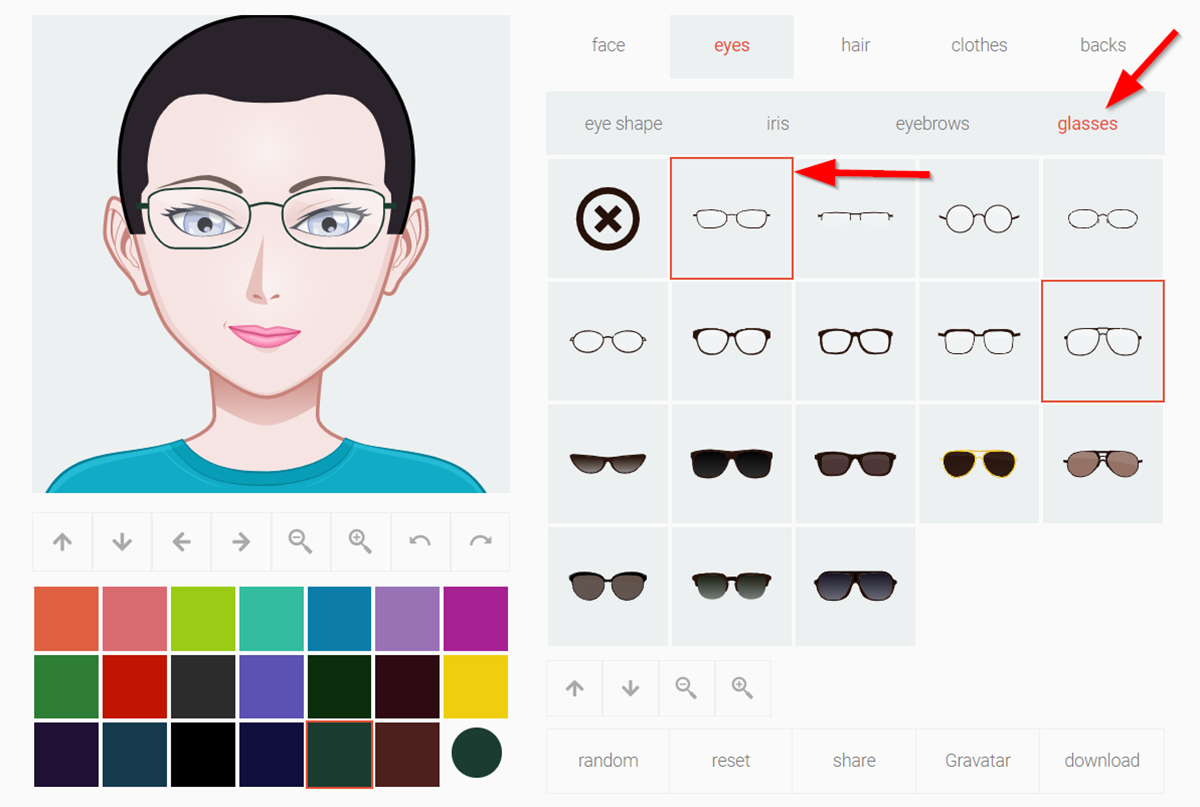This screenshot has width=1200, height=807.
Task: Shift the avatar left using the left arrow
Action: click(x=181, y=541)
